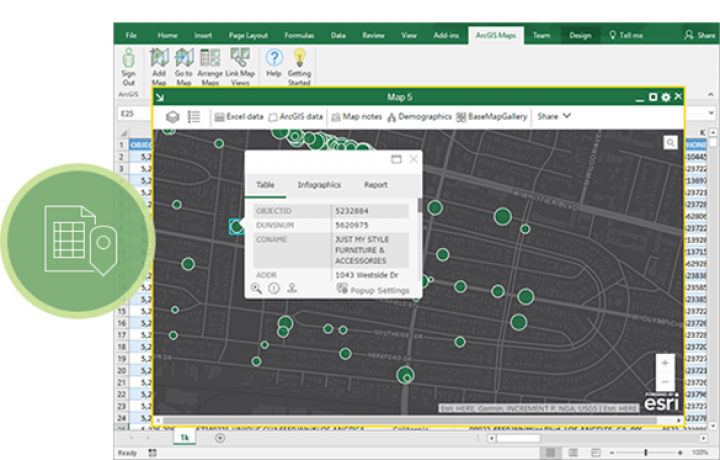Click the Map 5 undock arrow icon
Viewport: 720px width, 460px height.
pyautogui.click(x=160, y=97)
